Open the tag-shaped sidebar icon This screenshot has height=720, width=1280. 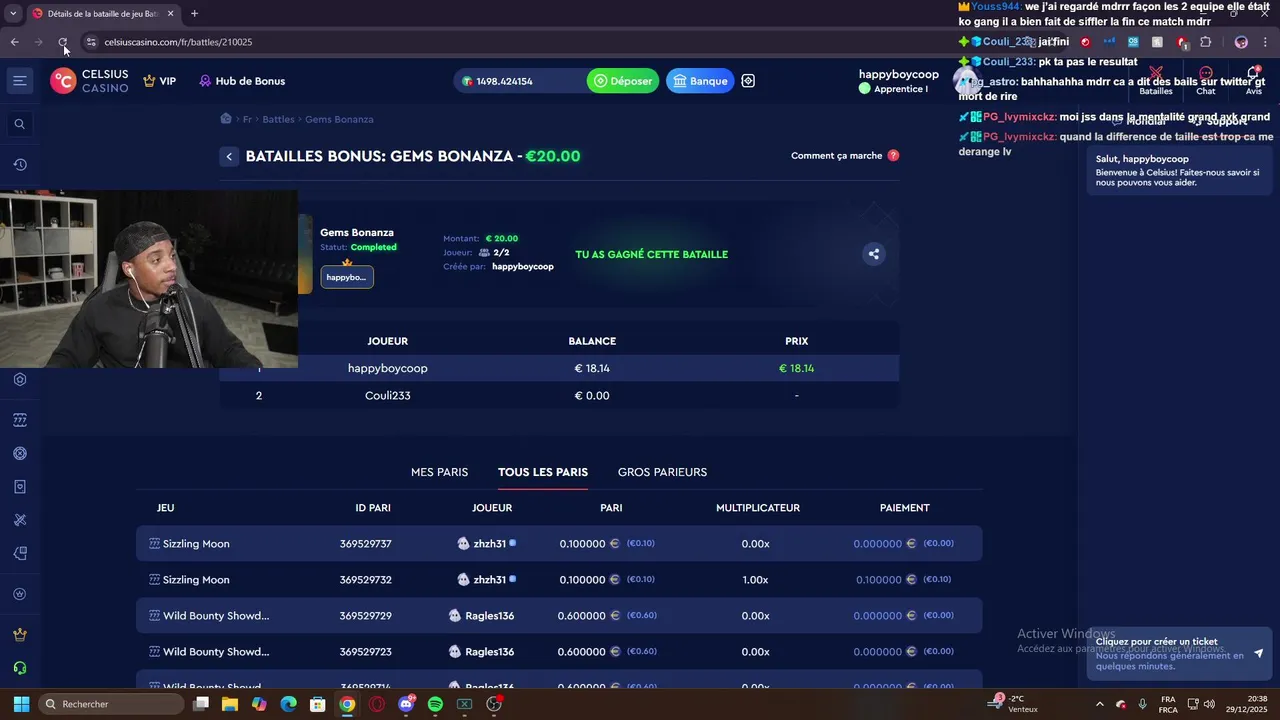pos(19,553)
